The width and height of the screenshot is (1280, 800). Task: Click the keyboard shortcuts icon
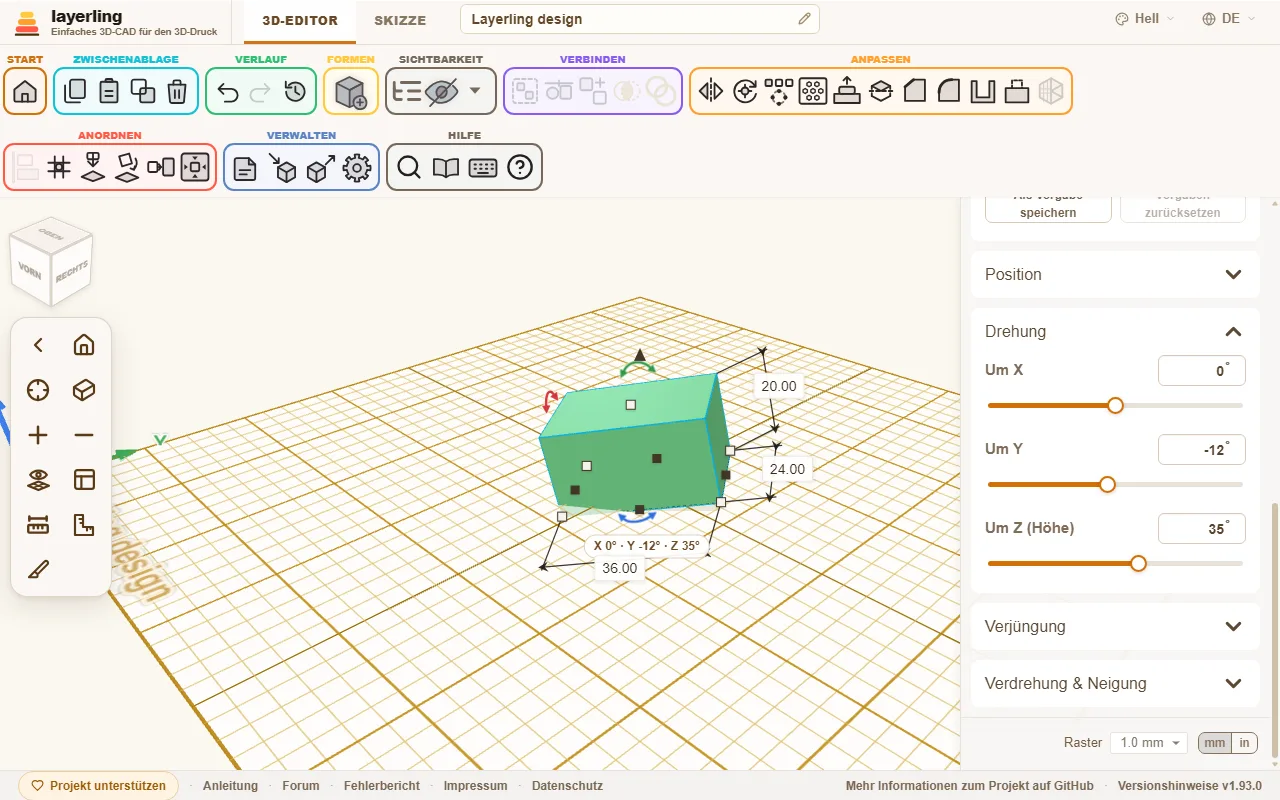pyautogui.click(x=483, y=168)
